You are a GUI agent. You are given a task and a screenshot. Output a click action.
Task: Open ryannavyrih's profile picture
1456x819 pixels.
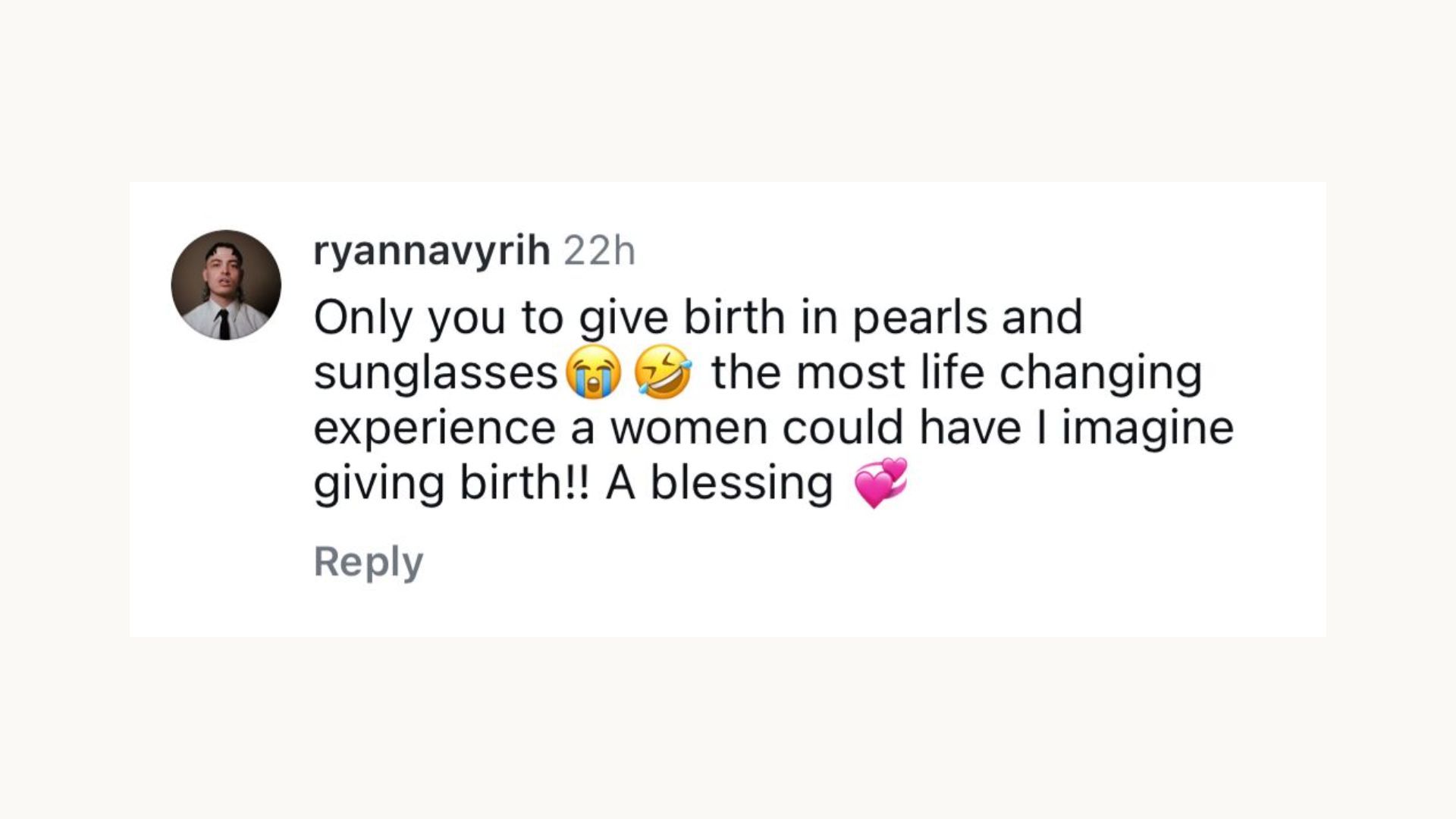pyautogui.click(x=226, y=285)
